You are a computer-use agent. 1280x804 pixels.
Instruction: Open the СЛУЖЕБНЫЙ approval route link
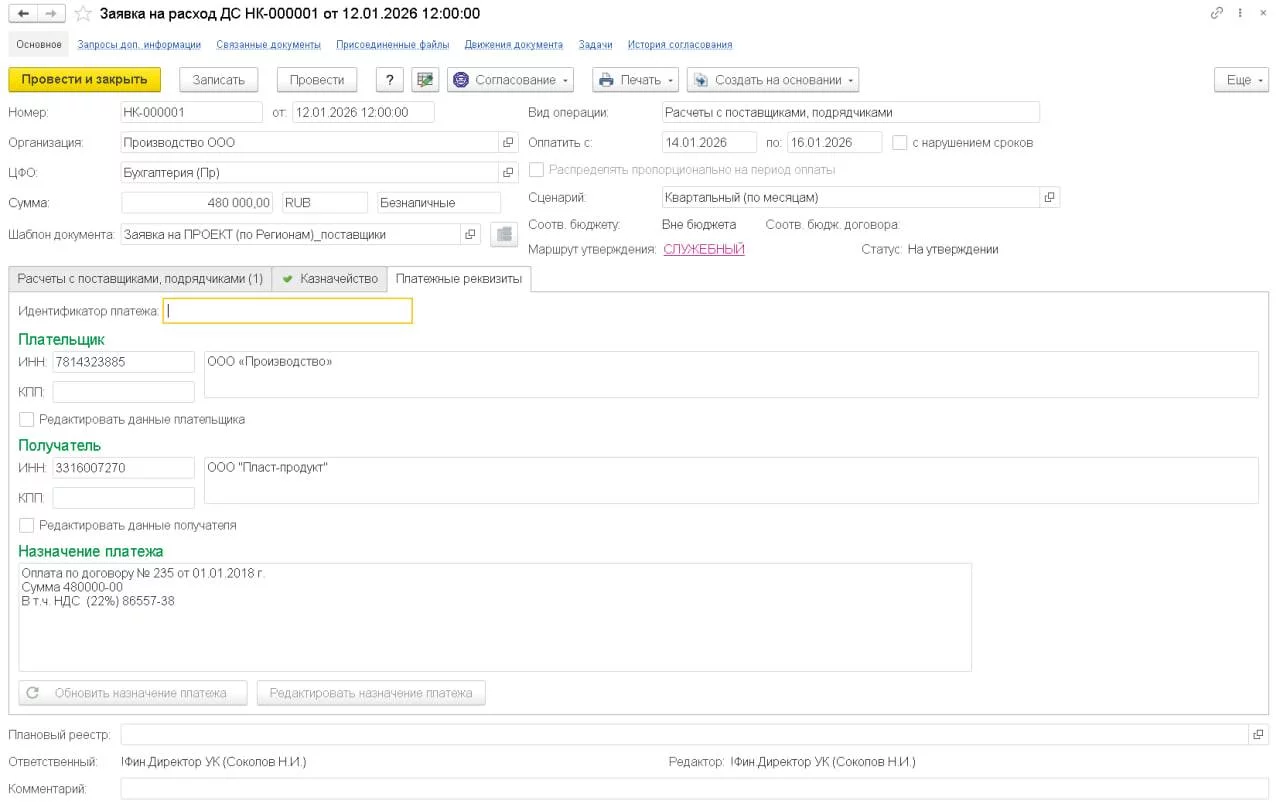point(704,250)
